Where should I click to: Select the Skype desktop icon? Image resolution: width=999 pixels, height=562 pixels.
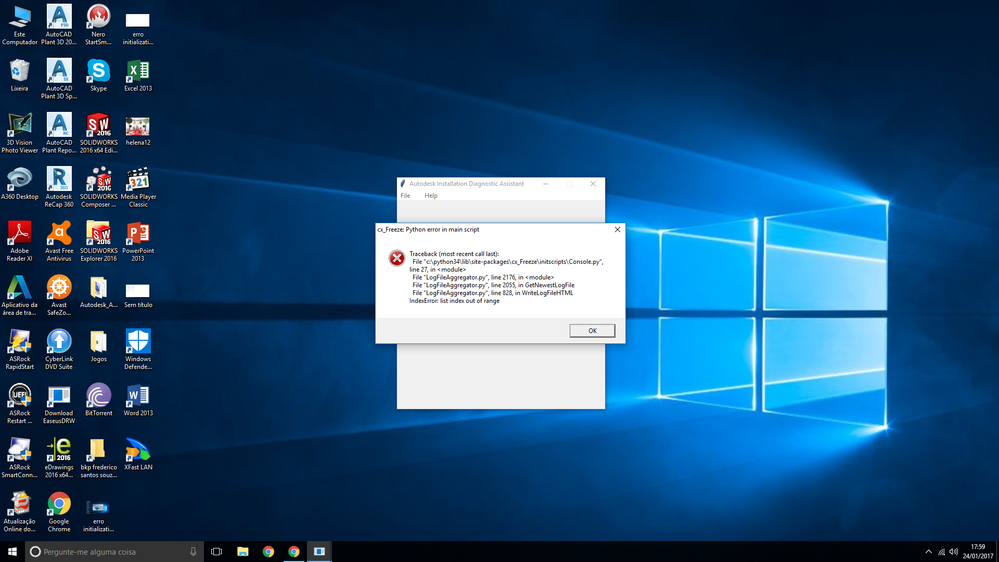pyautogui.click(x=98, y=76)
